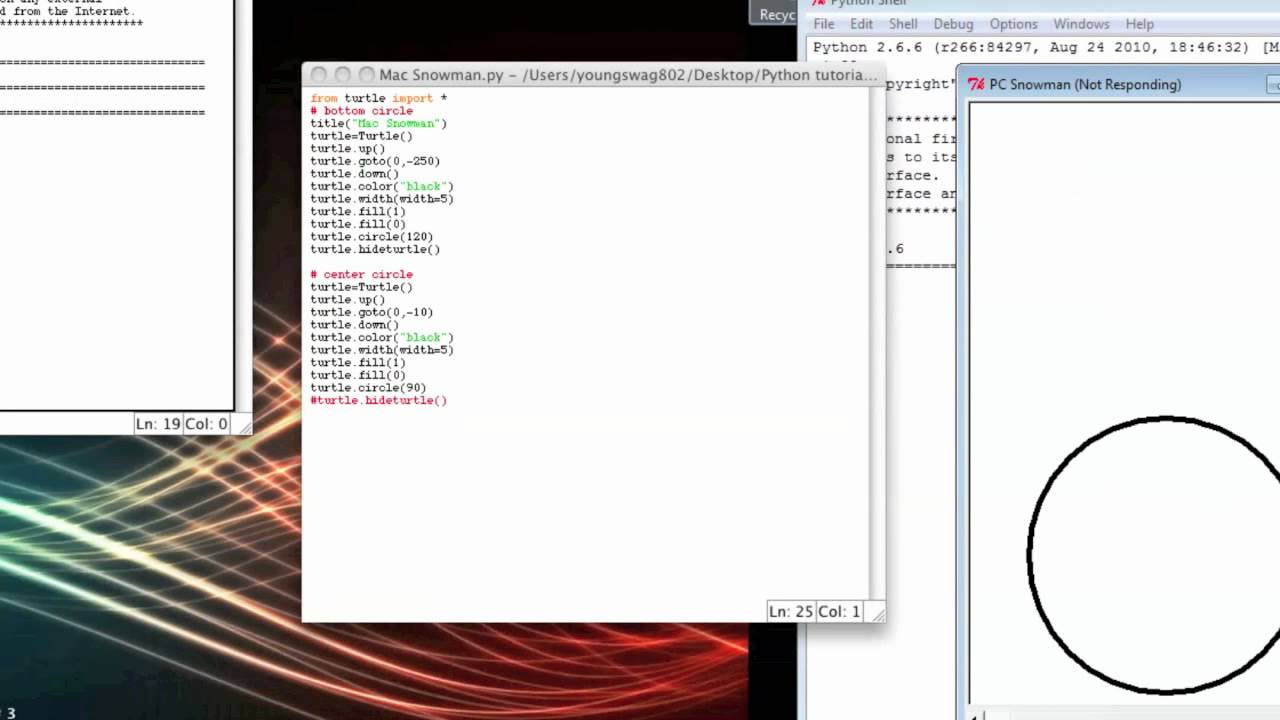Screen dimensions: 1280x720
Task: Click 'Col: 1' in Mac Snowman status bar
Action: tap(839, 611)
